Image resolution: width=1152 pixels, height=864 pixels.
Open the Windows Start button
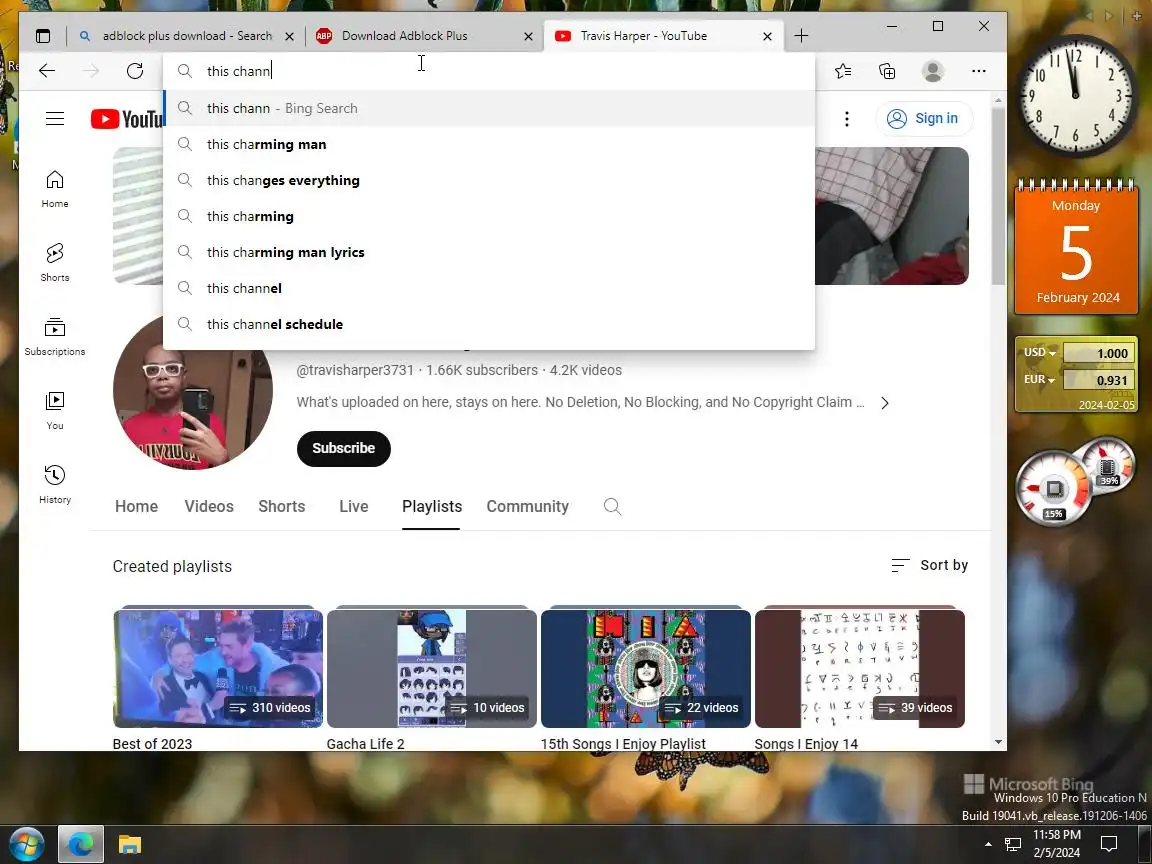tap(26, 844)
